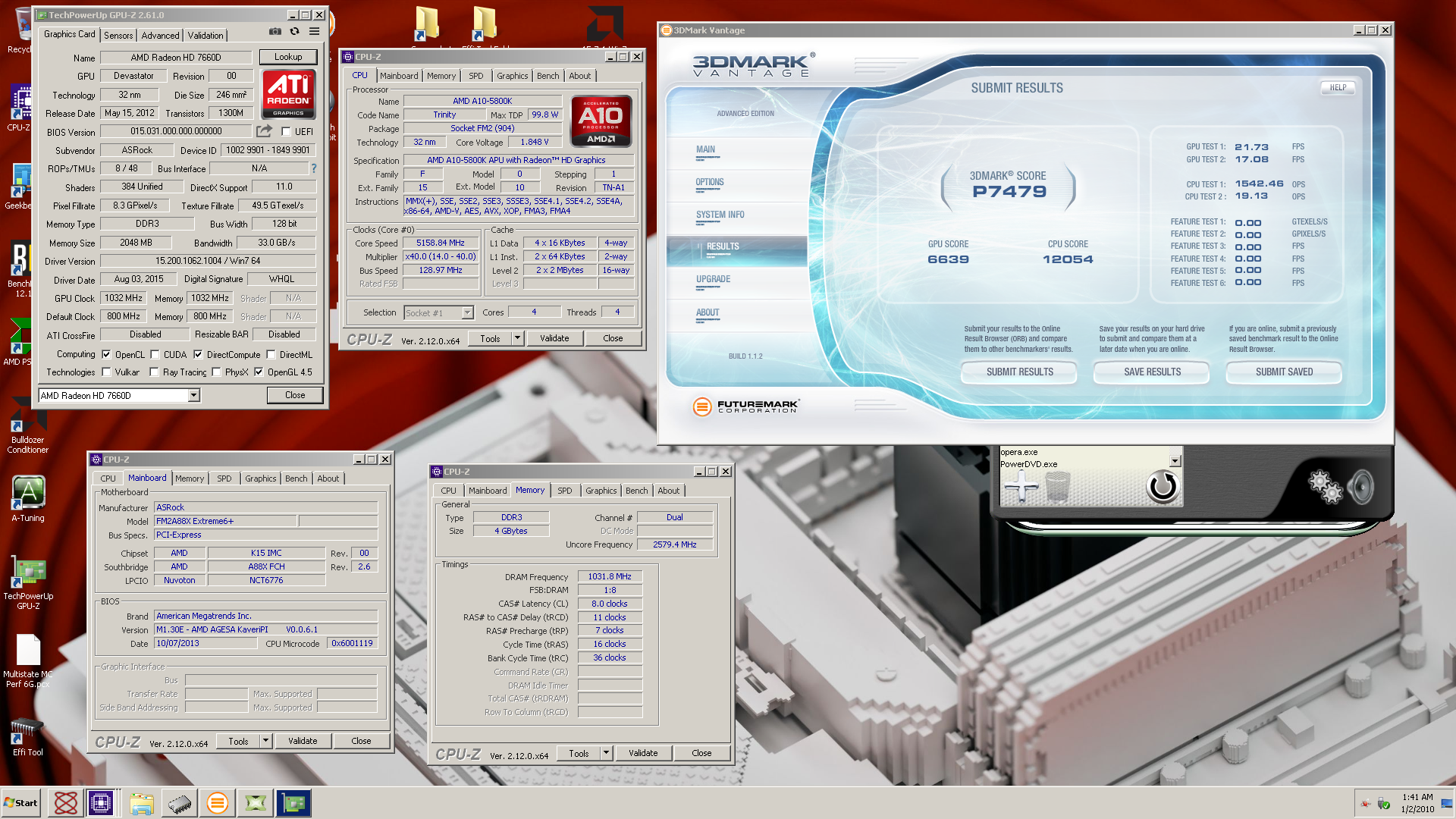Select SPD tab in the CPU-tab CPU-Z window
Image resolution: width=1456 pixels, height=819 pixels.
pos(476,76)
